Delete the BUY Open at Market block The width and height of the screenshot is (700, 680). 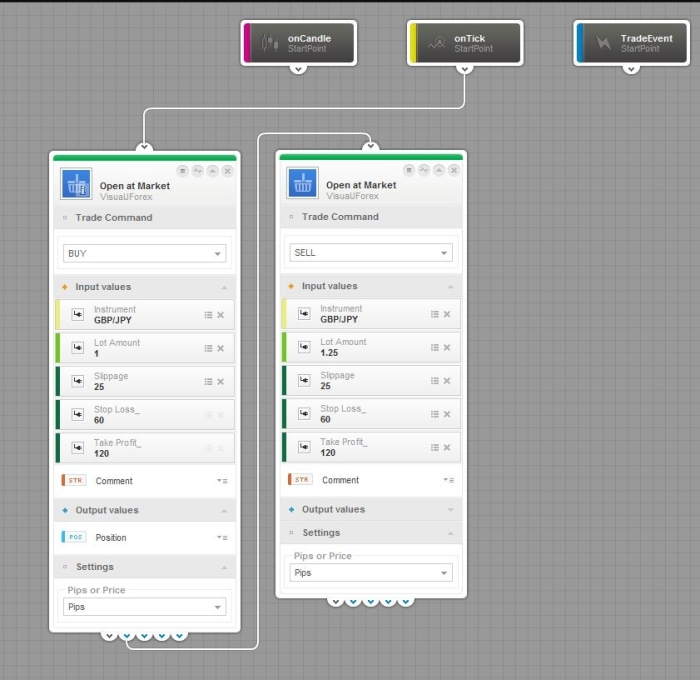click(228, 171)
